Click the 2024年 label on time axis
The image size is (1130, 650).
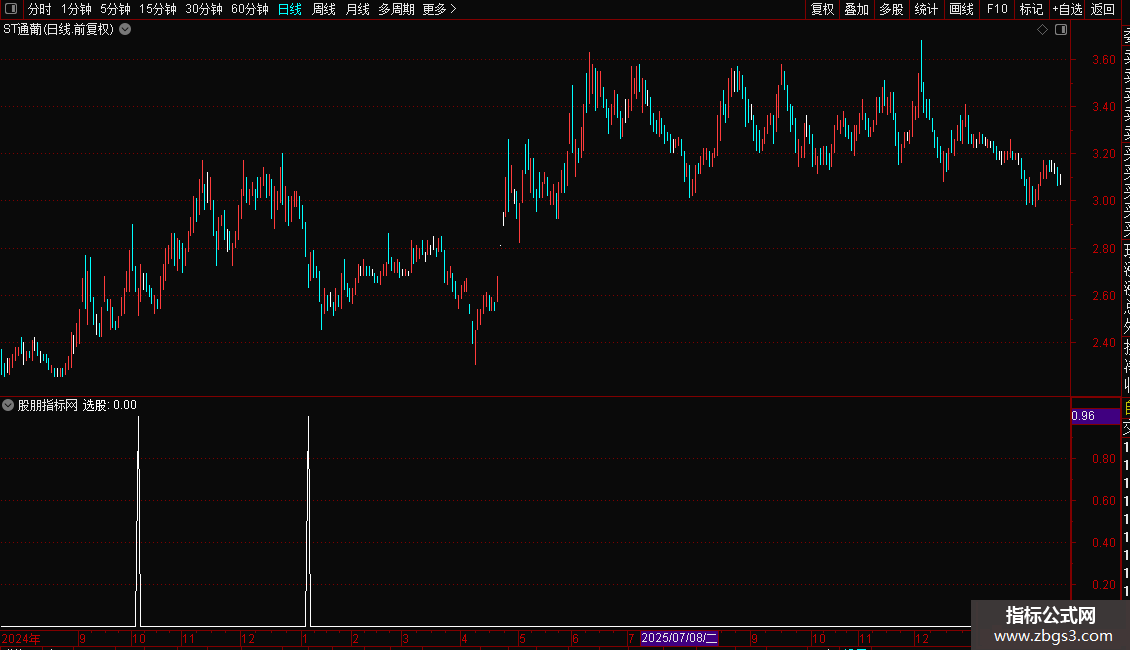(x=21, y=638)
